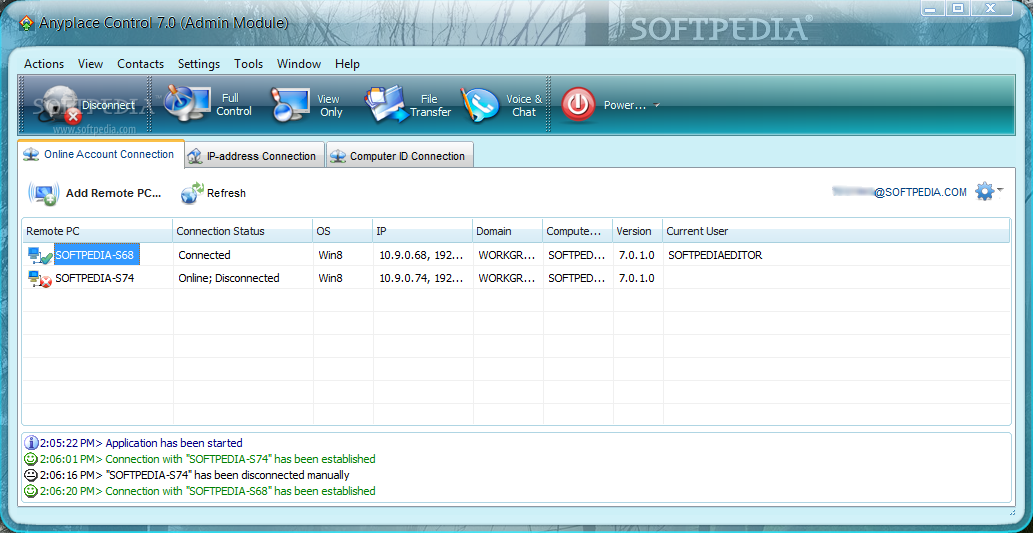Open the Window menu
The width and height of the screenshot is (1033, 533).
(299, 64)
